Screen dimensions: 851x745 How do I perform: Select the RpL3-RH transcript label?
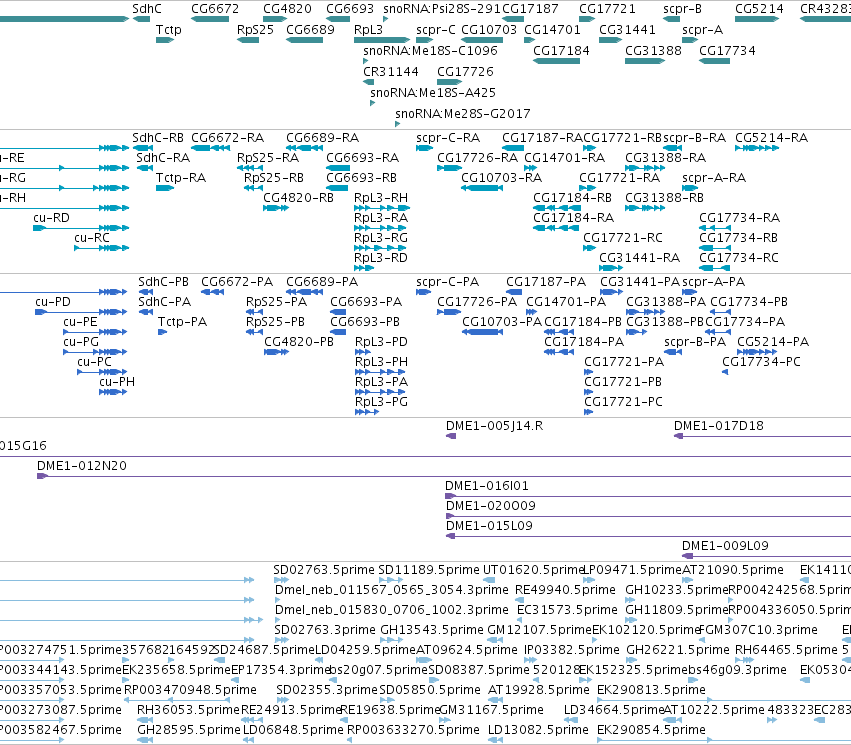point(381,198)
